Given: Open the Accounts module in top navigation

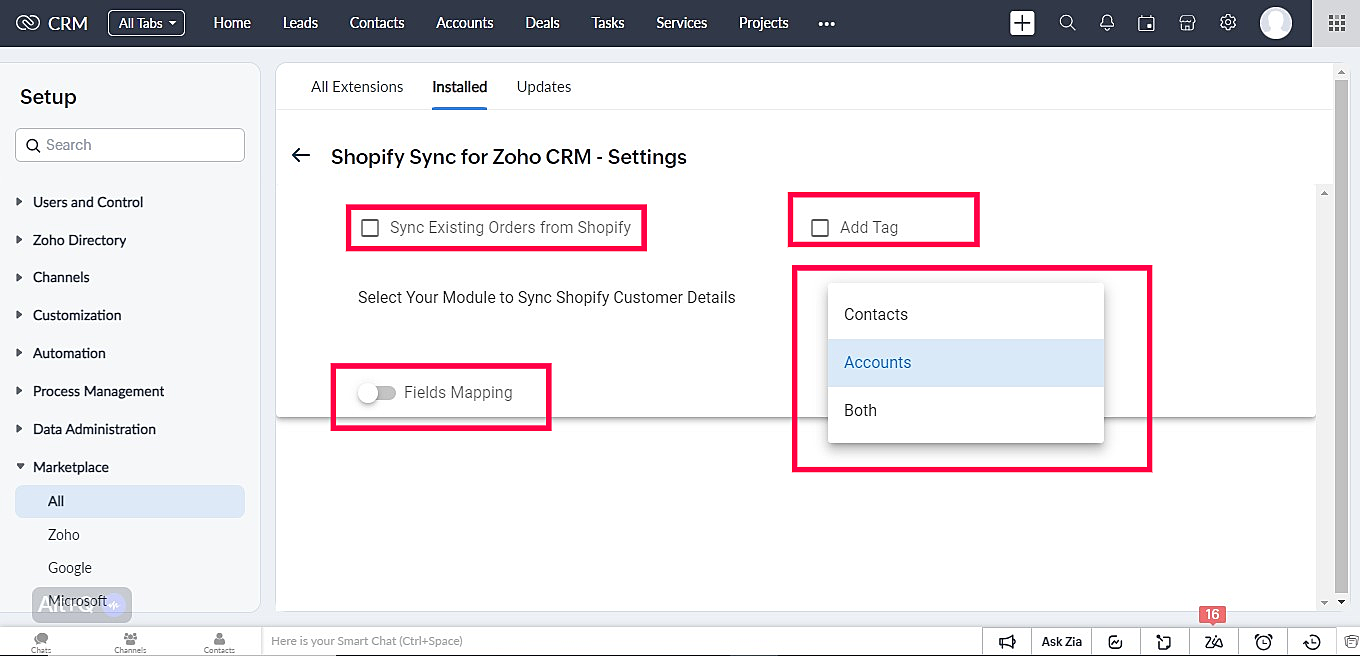Looking at the screenshot, I should (465, 23).
